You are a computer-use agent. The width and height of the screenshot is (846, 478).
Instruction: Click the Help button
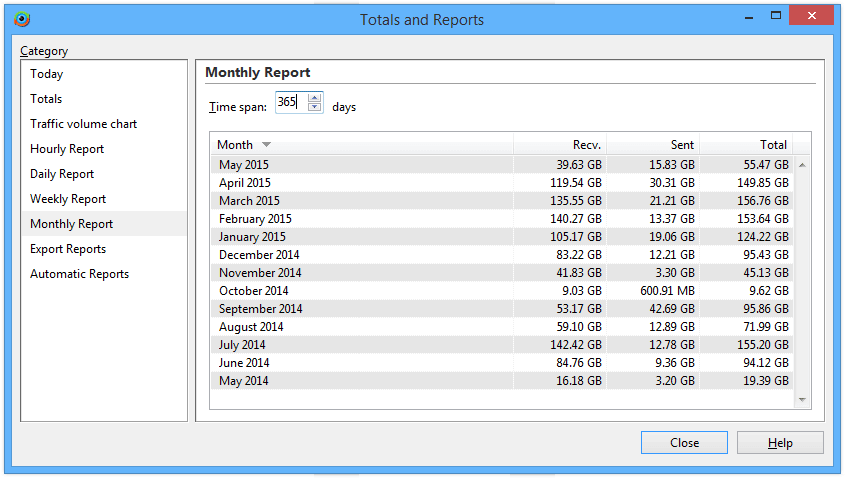click(x=780, y=443)
